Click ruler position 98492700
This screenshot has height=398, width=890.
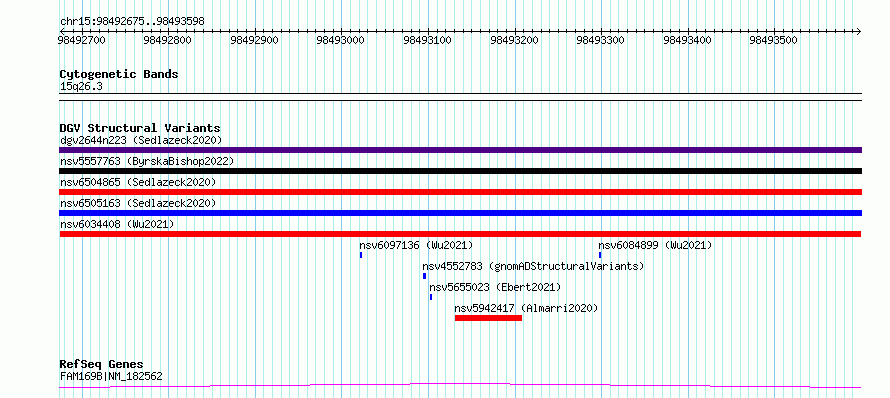point(82,40)
